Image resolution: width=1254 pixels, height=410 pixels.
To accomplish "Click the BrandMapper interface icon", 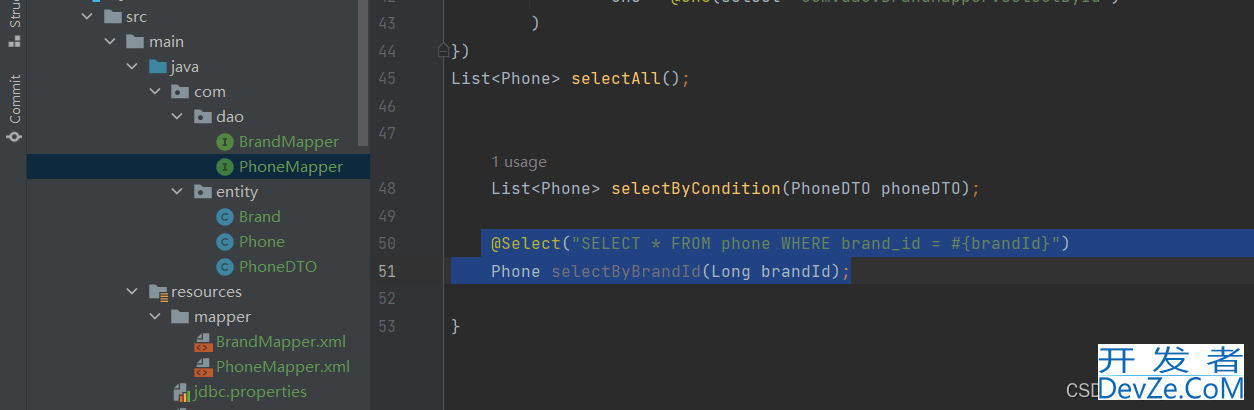I will coord(225,142).
